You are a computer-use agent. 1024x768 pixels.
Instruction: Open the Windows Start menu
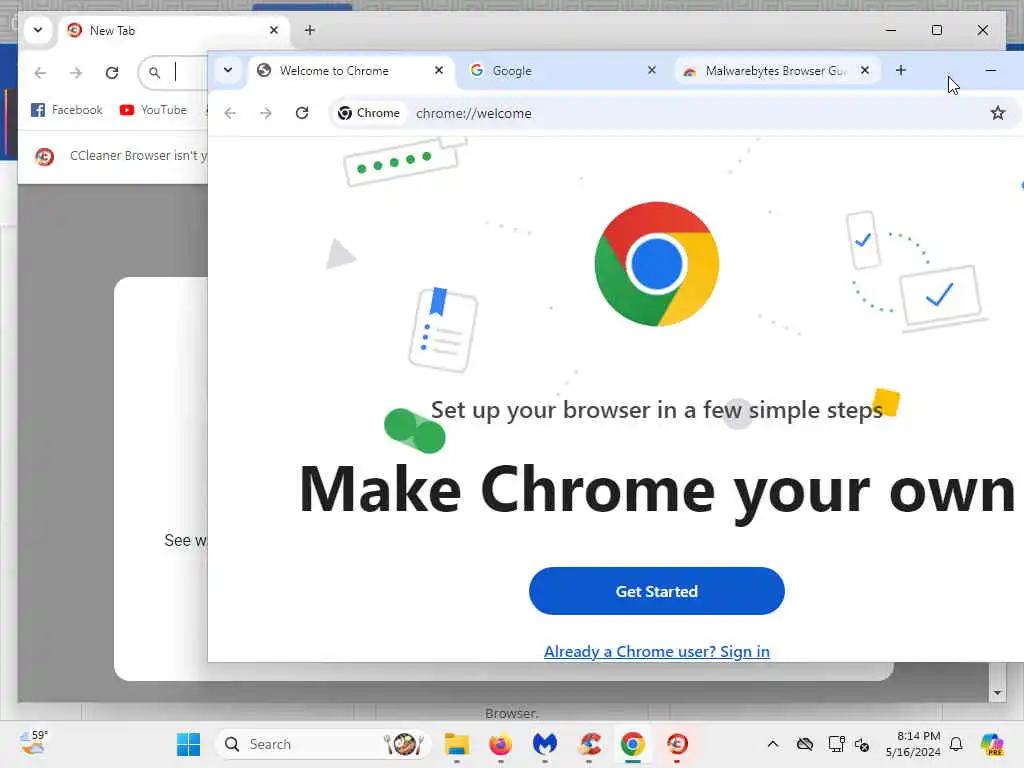(x=189, y=744)
